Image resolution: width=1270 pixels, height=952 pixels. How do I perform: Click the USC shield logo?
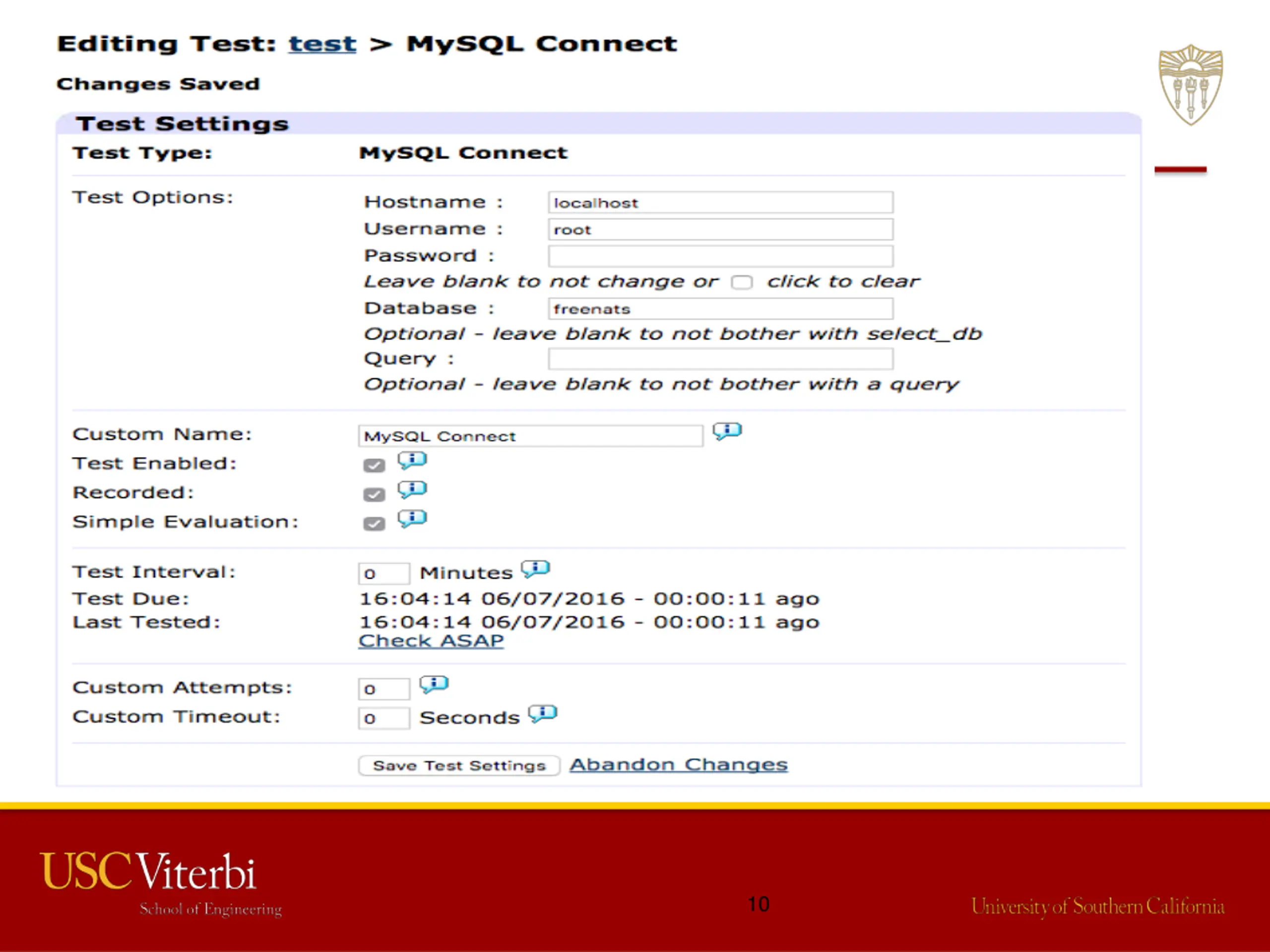click(x=1191, y=85)
